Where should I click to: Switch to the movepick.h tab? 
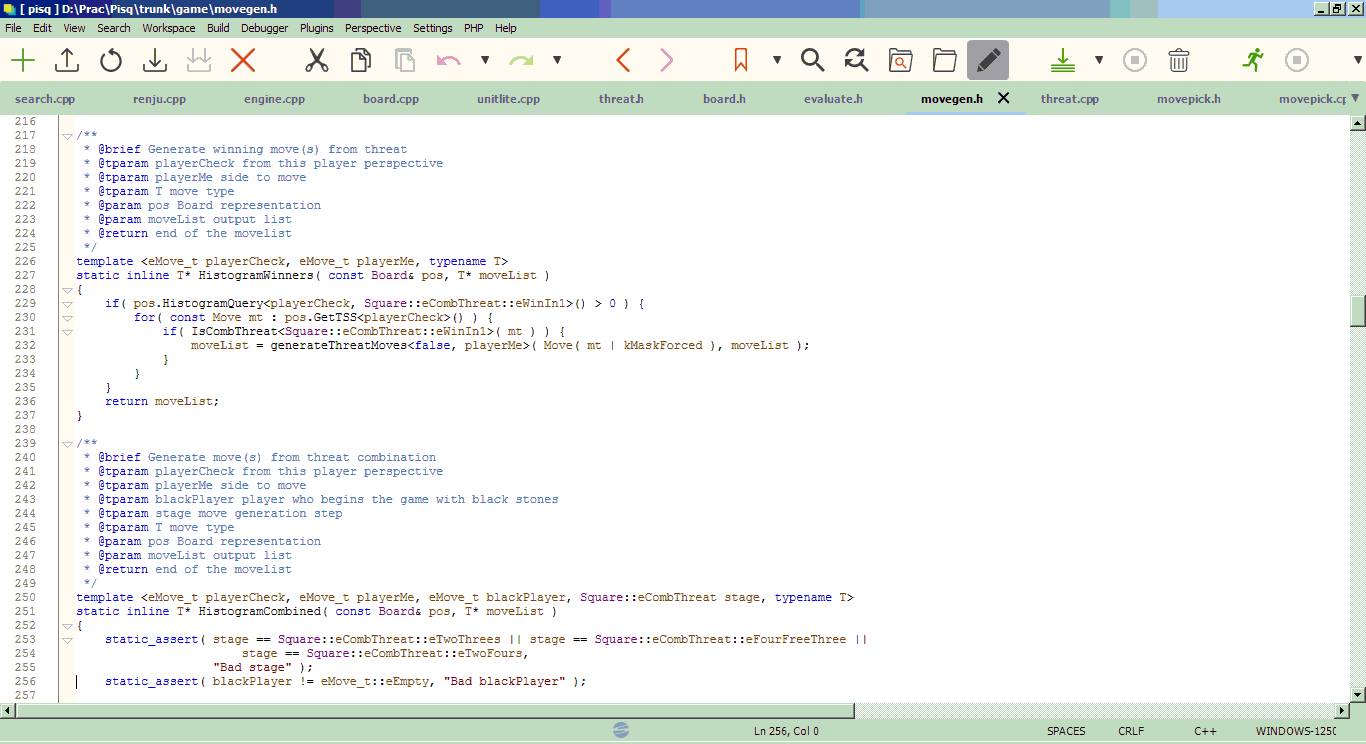1188,99
